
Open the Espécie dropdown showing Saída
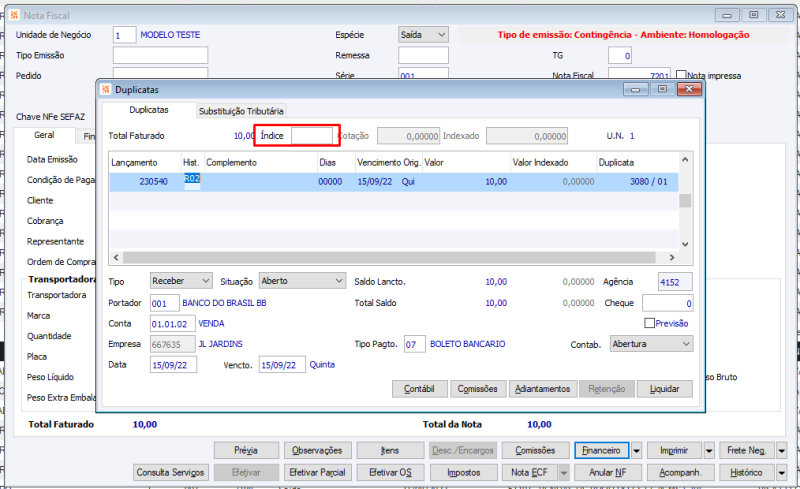pyautogui.click(x=423, y=35)
